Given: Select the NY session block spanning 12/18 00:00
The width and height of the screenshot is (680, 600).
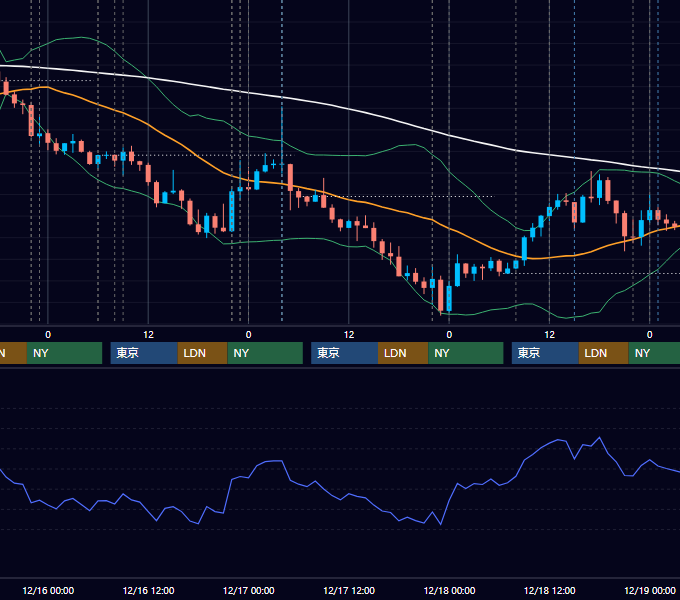Looking at the screenshot, I should click(466, 353).
